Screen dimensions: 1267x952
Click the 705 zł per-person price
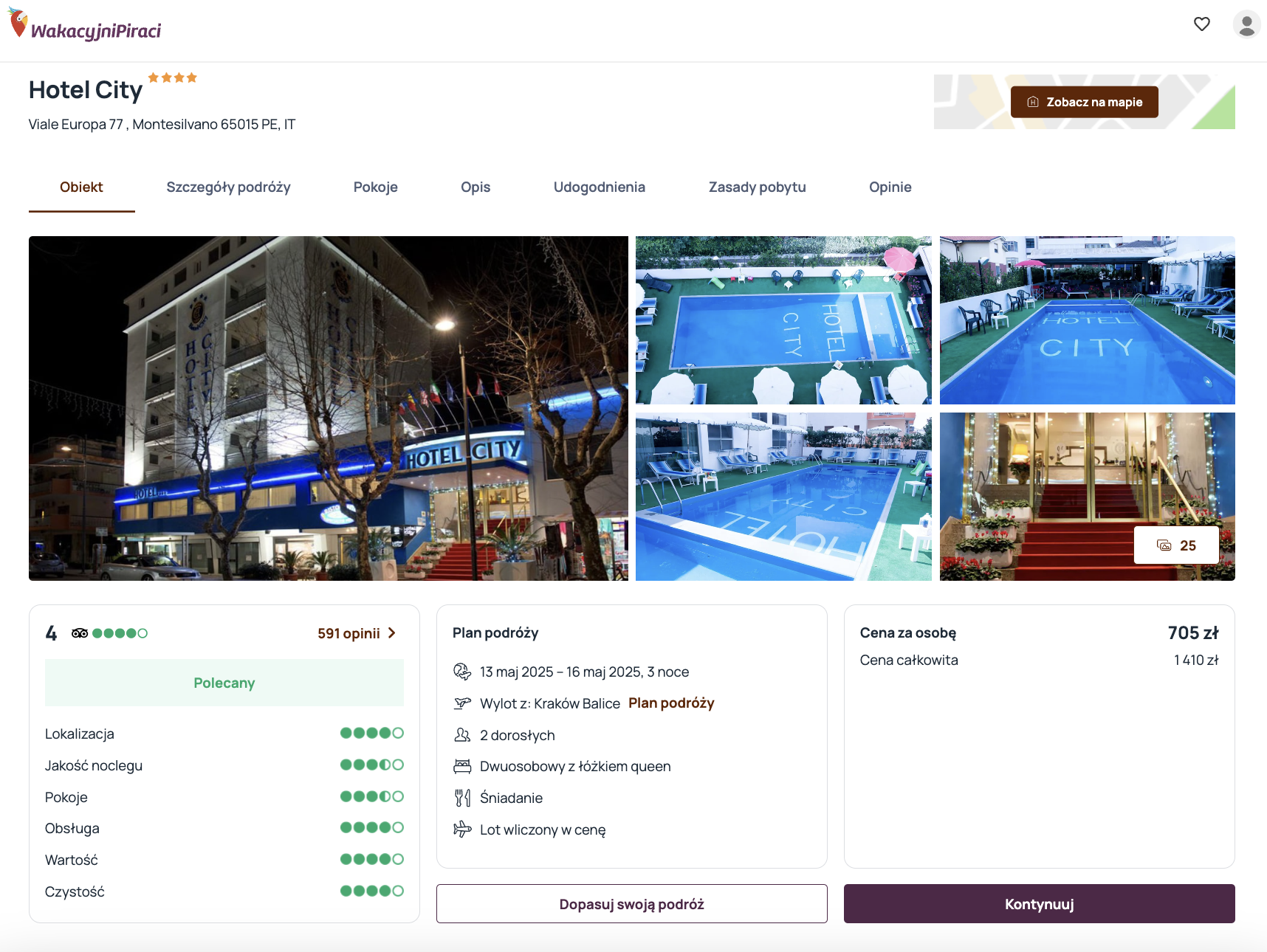(1192, 633)
